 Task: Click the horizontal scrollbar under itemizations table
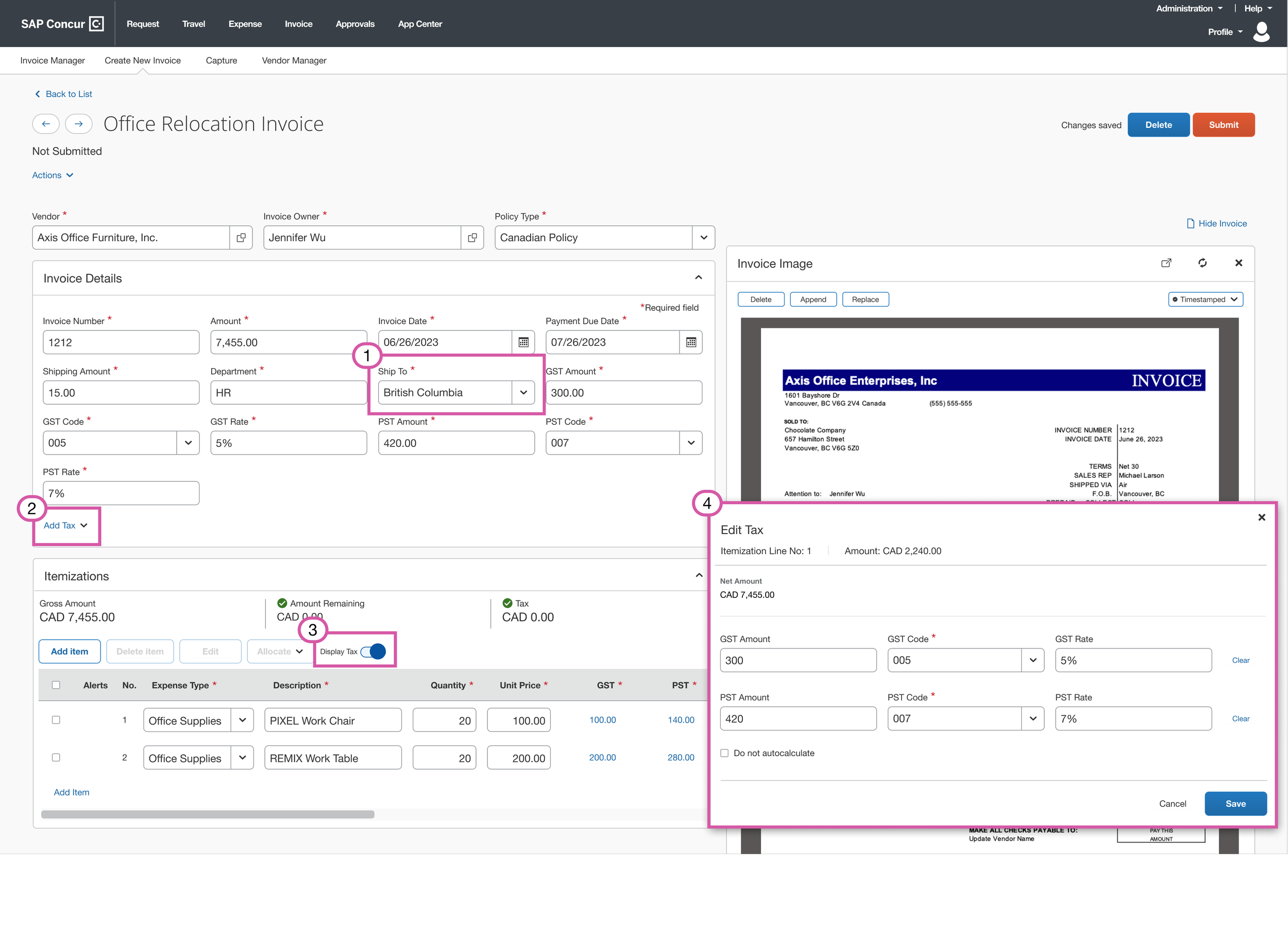(208, 814)
